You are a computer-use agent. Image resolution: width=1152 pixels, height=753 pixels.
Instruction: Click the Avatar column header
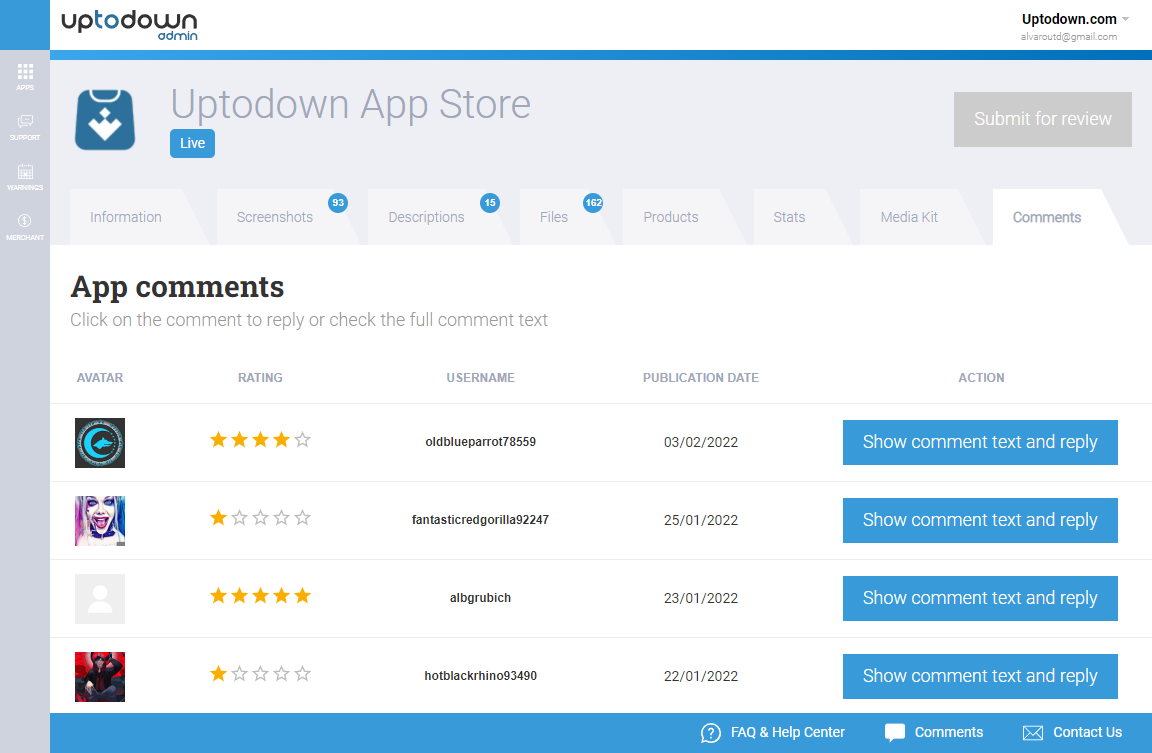click(x=100, y=378)
